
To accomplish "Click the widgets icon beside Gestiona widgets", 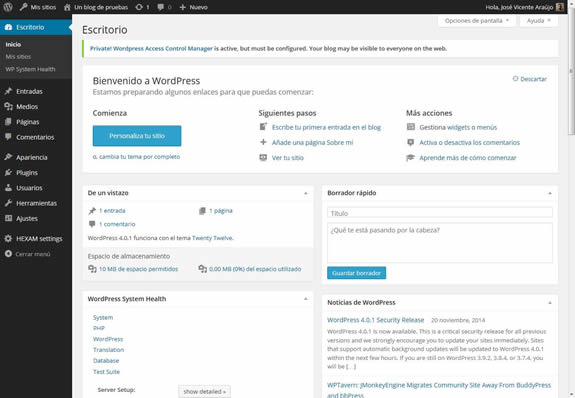I will [411, 127].
